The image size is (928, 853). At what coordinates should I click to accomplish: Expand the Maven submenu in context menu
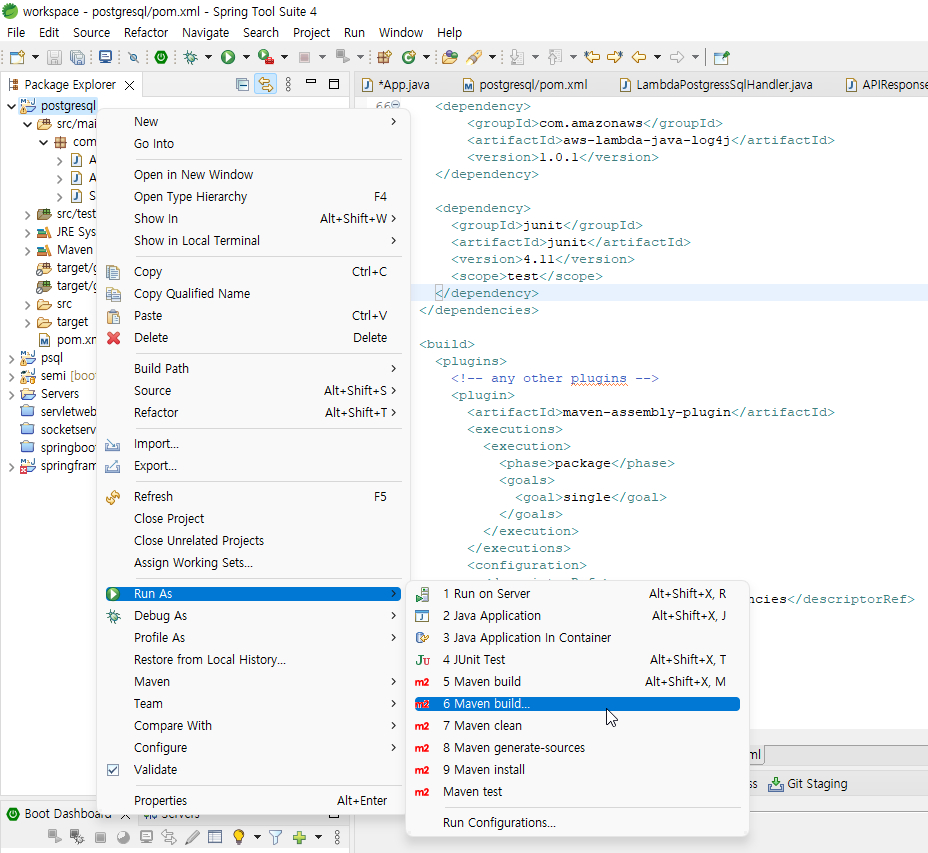click(152, 682)
